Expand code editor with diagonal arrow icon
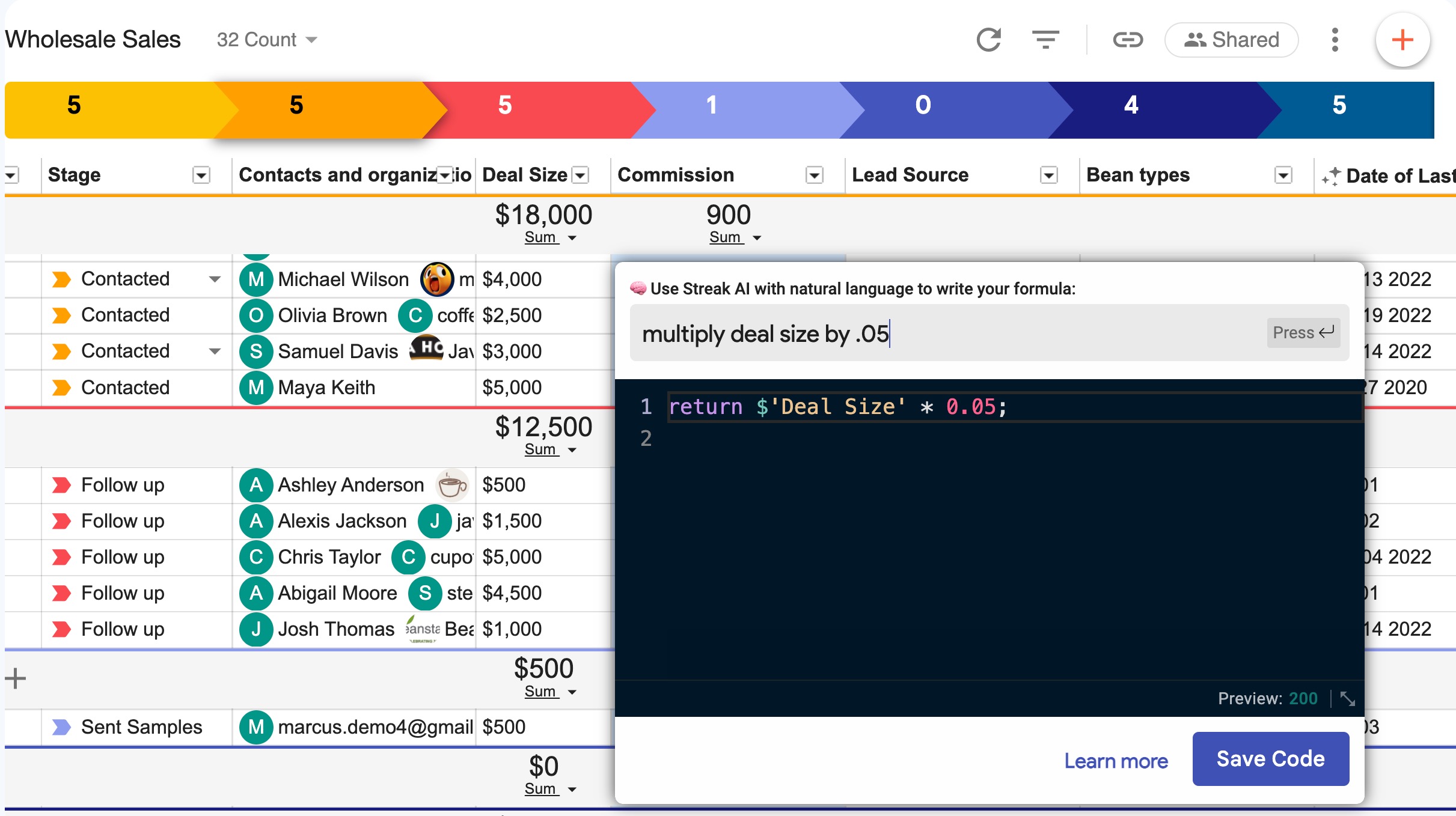The image size is (1456, 816). (1347, 699)
